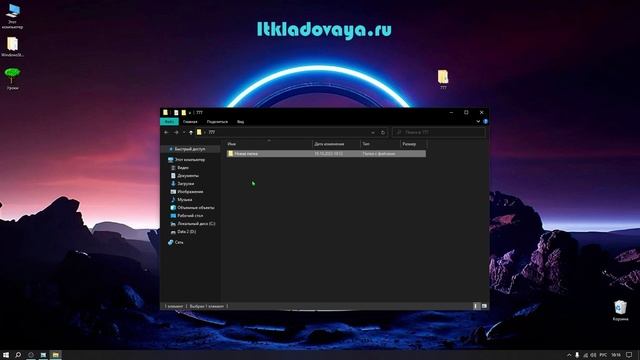Switch to the Главная ribbon tab
Screen dimensions: 640x360
[190, 122]
